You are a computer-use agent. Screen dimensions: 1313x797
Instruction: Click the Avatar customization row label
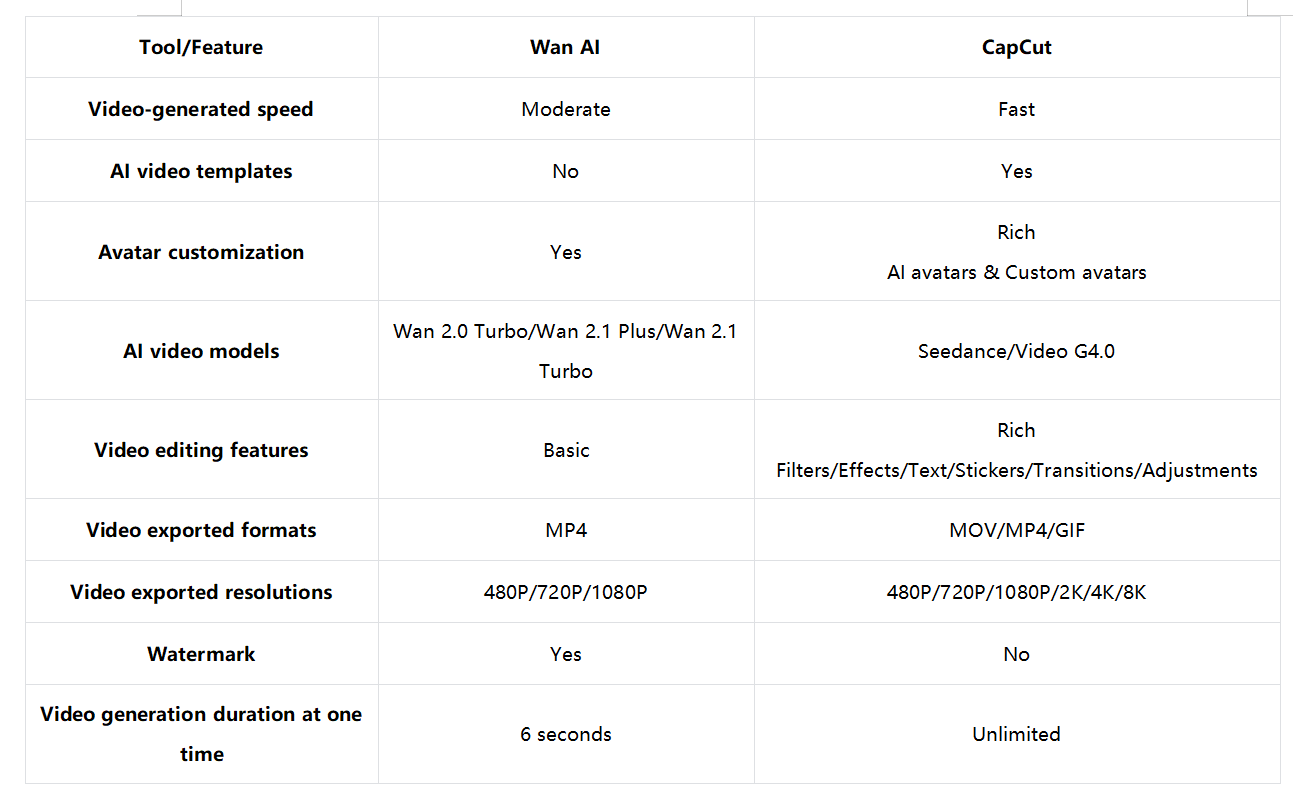point(201,252)
